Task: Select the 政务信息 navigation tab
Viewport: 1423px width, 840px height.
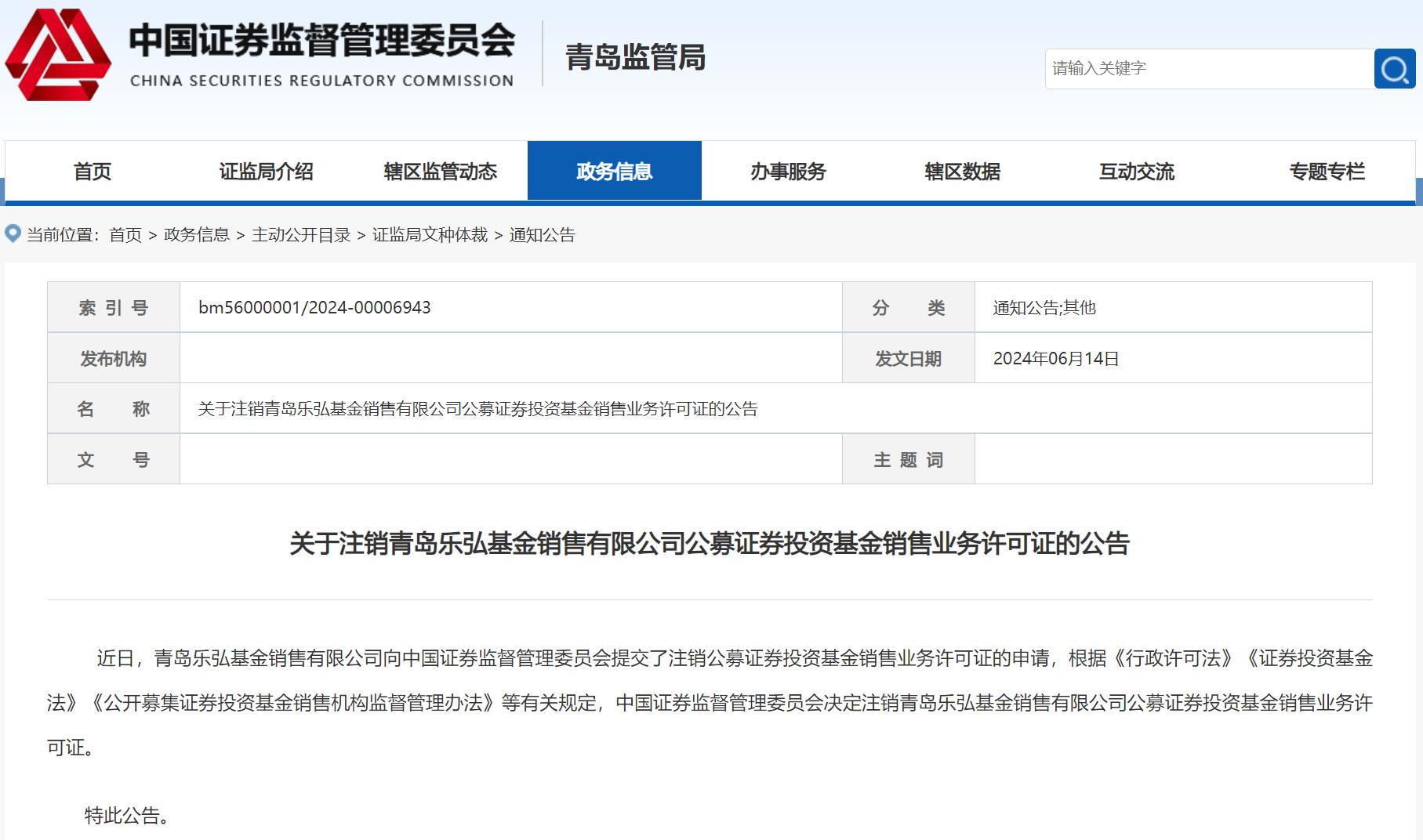Action: (614, 171)
